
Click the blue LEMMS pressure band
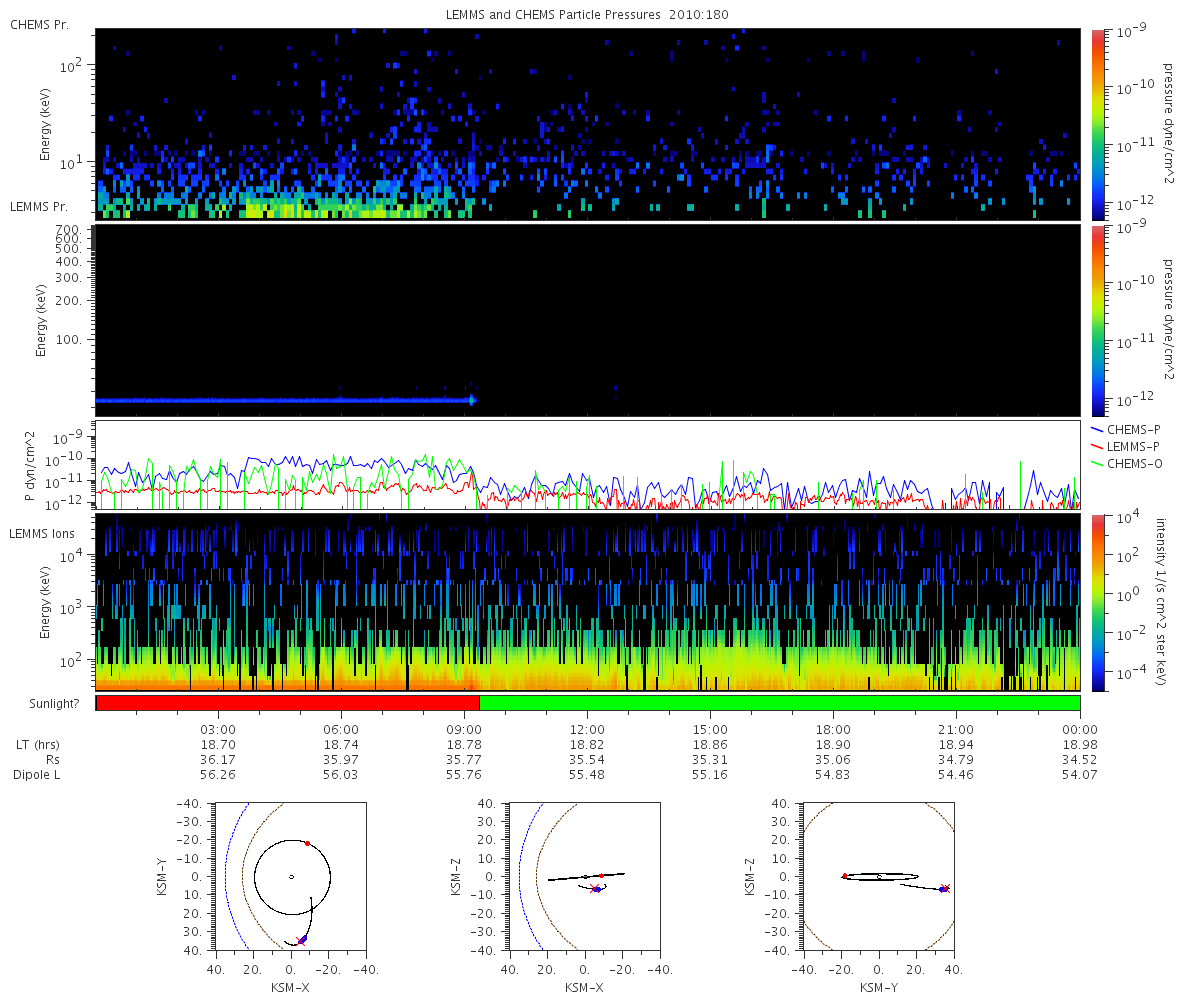click(285, 400)
